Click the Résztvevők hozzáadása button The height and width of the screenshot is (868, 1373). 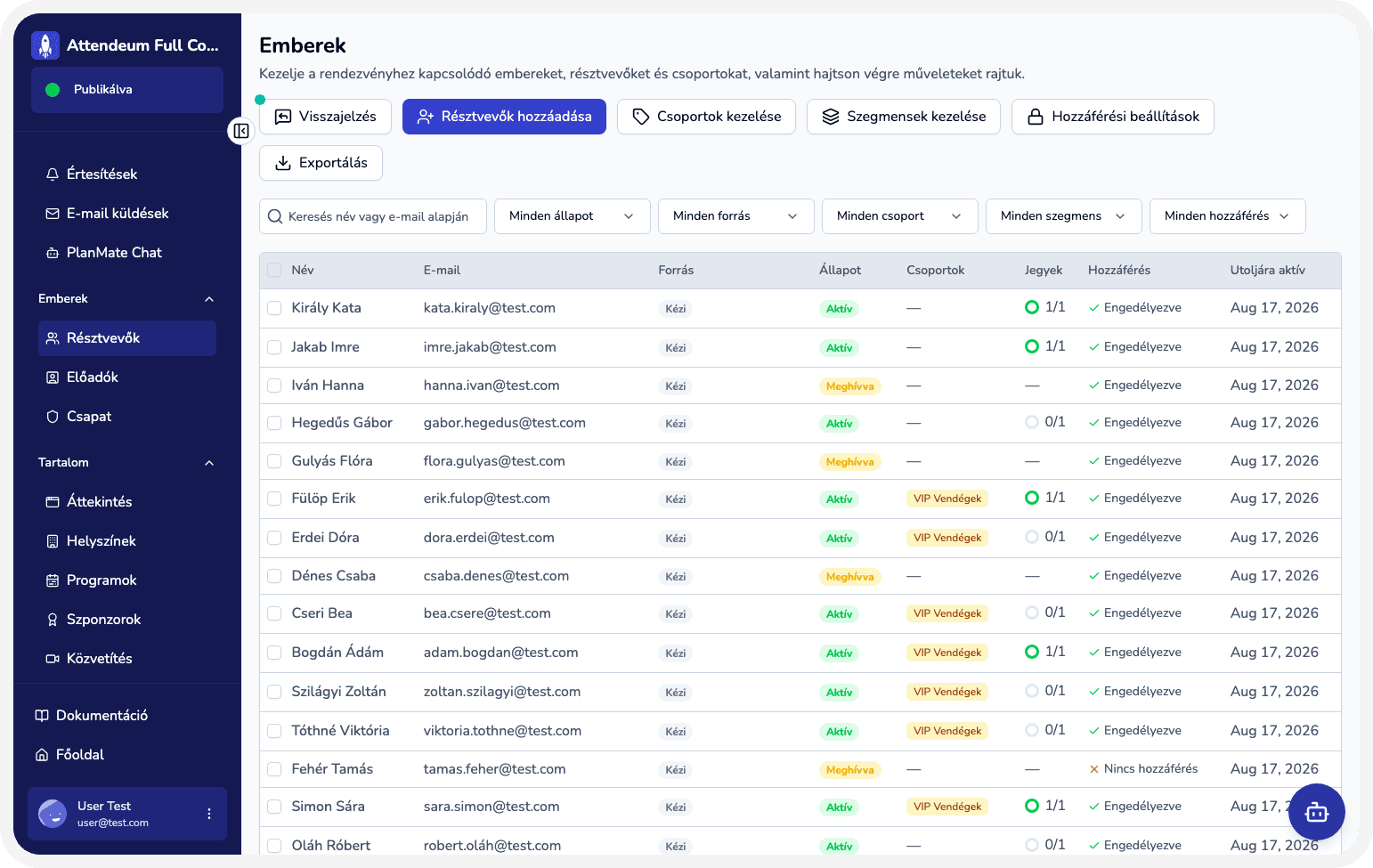[x=504, y=117]
